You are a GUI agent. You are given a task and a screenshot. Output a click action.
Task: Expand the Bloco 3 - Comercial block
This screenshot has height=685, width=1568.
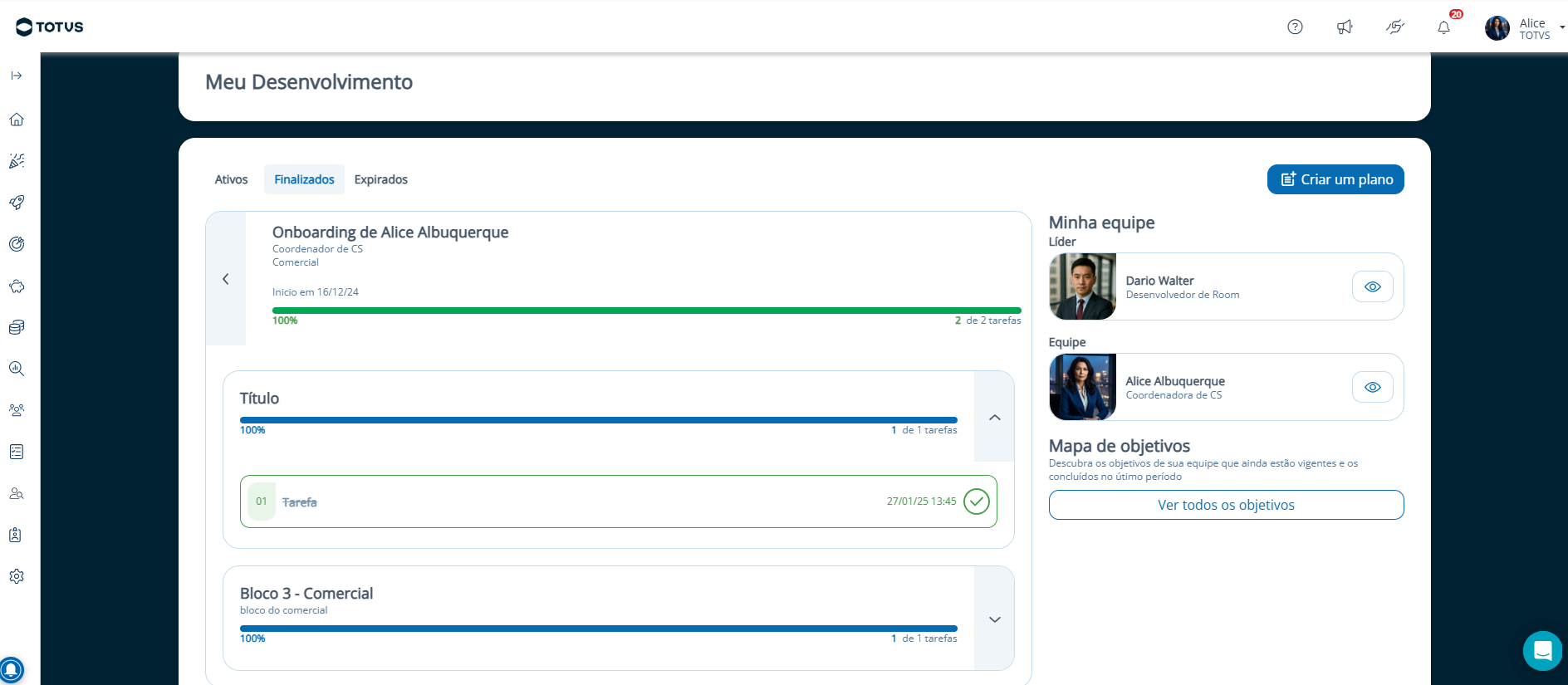pos(994,619)
